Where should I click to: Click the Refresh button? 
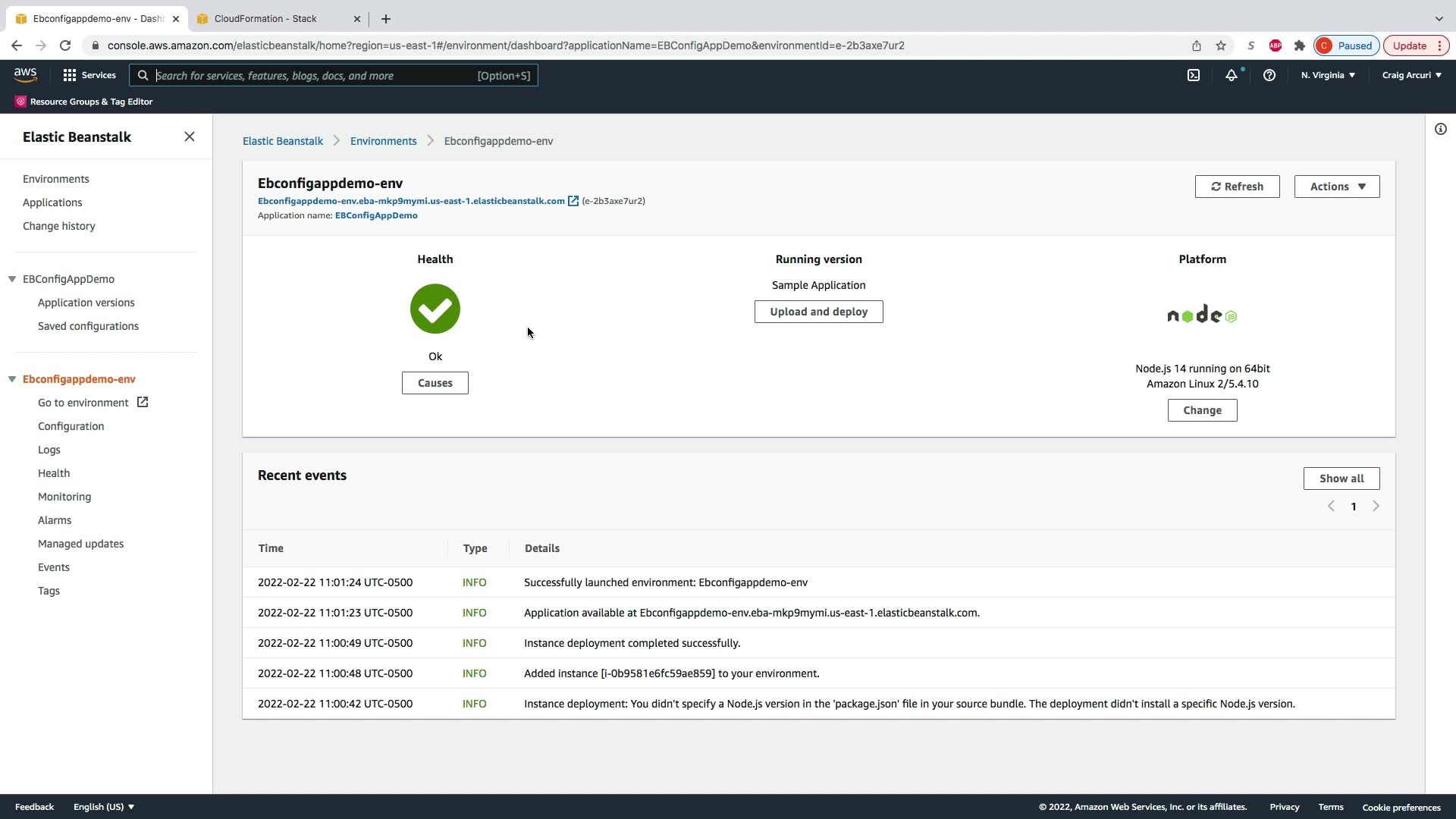coord(1237,187)
